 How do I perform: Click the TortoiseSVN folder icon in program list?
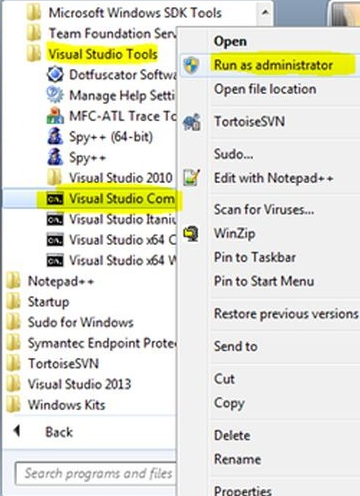tap(13, 363)
